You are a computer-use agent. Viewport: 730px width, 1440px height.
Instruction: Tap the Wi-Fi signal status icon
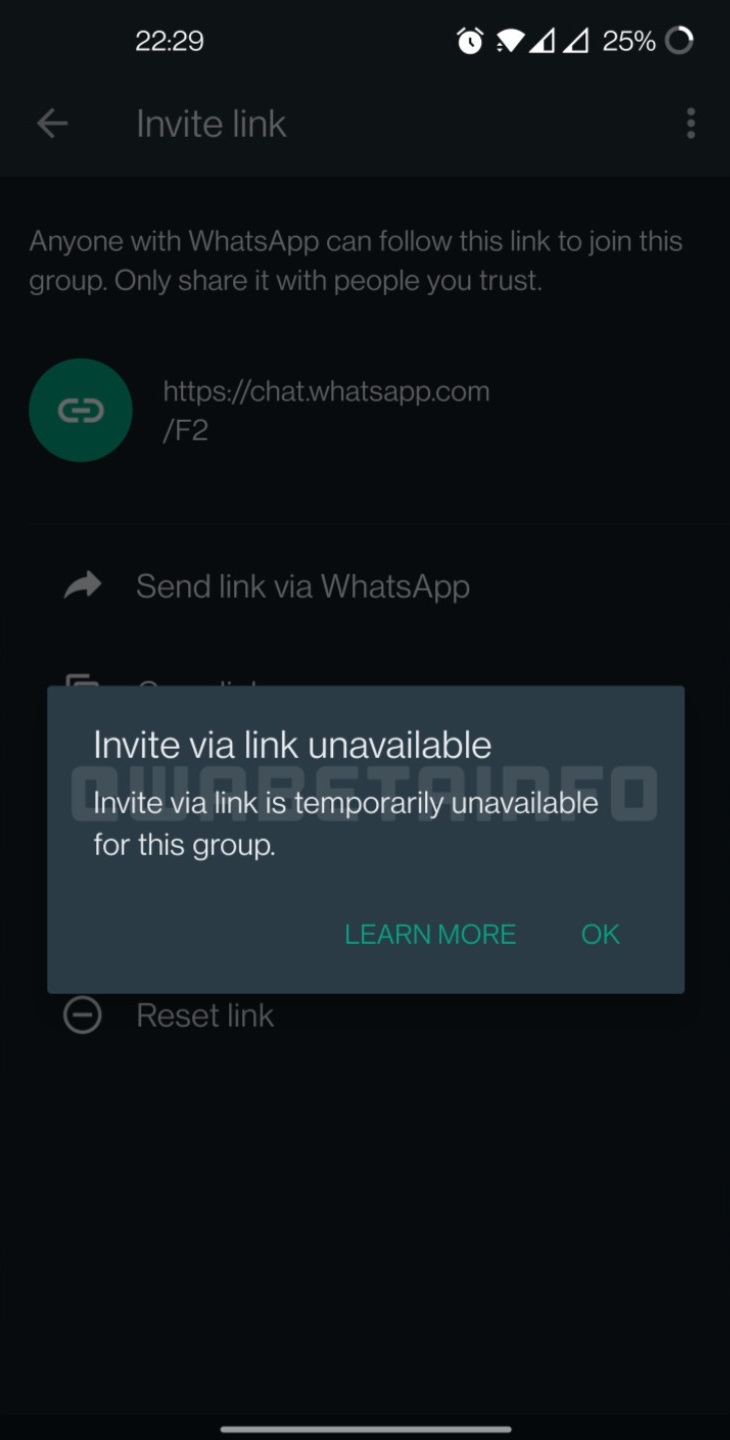click(x=511, y=41)
